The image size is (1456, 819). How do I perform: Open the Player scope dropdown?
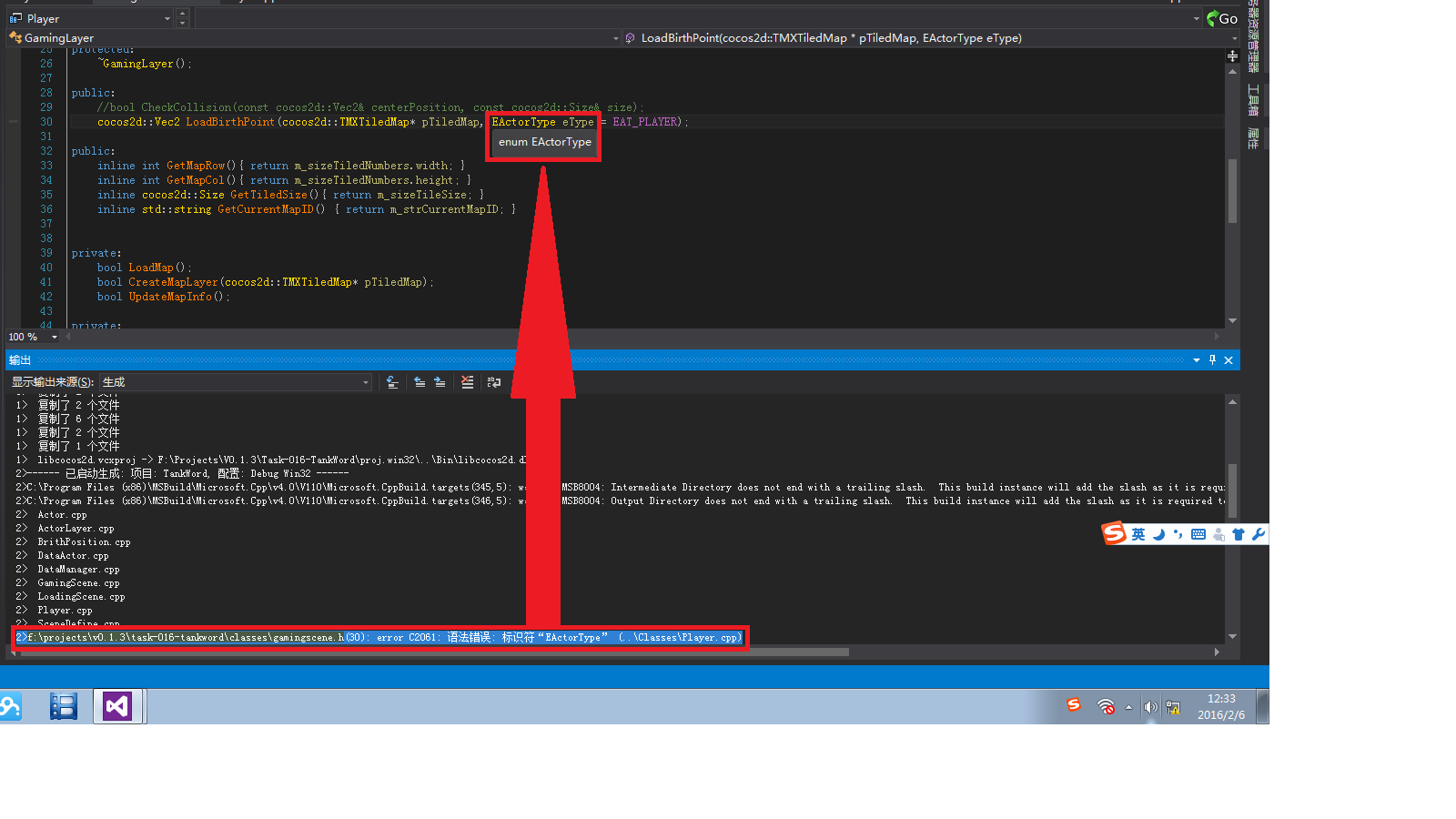click(x=167, y=18)
